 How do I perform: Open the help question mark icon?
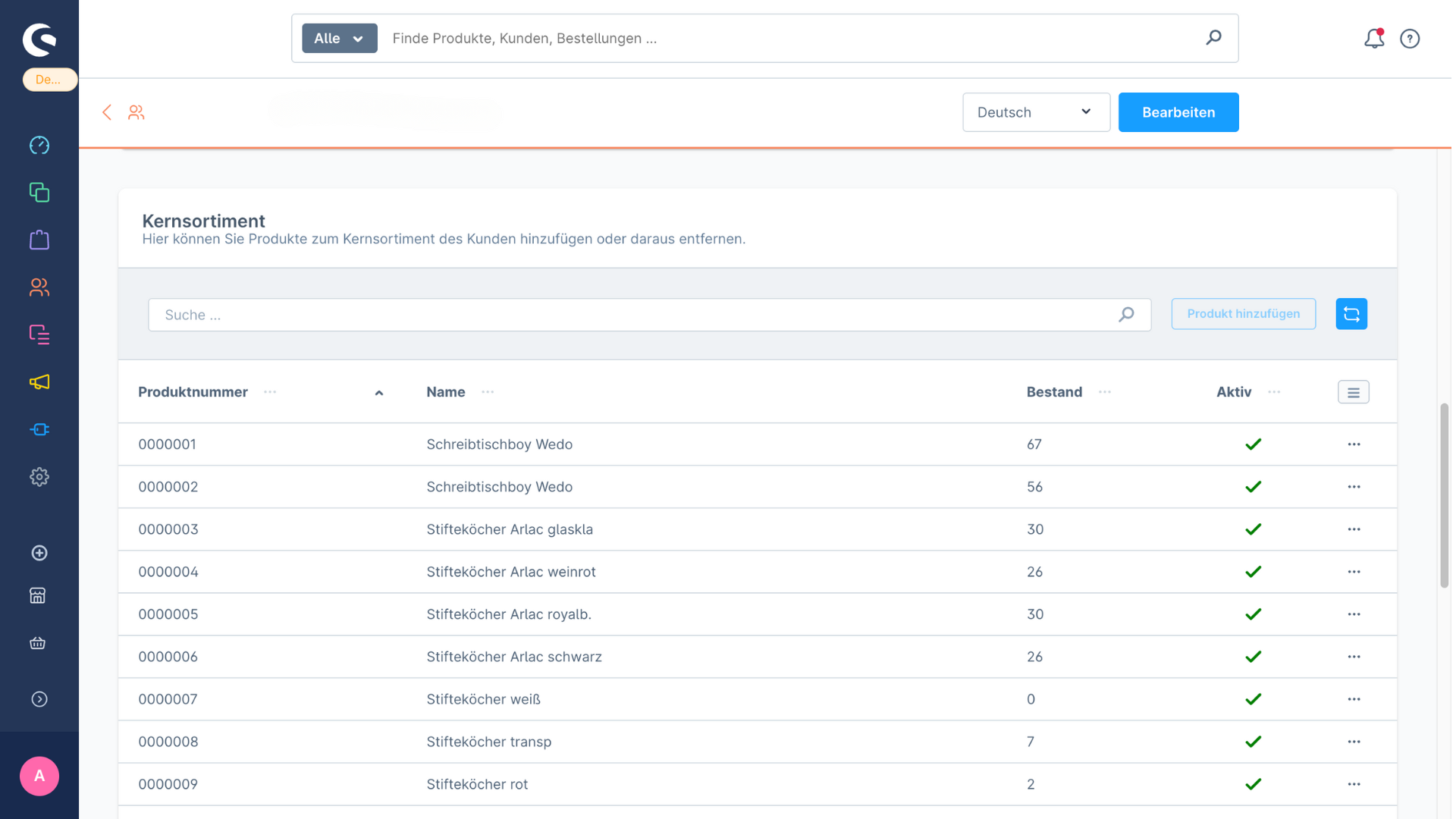click(x=1409, y=39)
